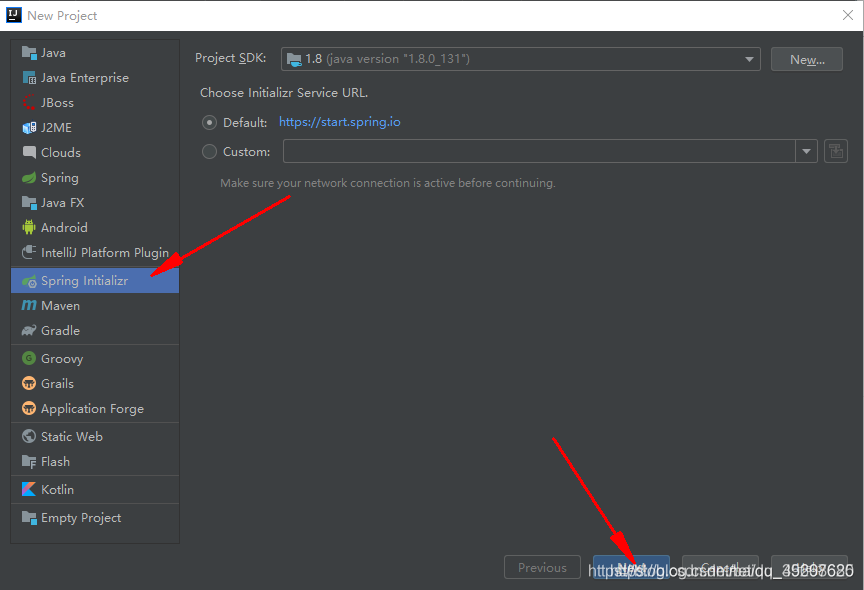This screenshot has width=864, height=590.
Task: Select the Groovy icon
Action: tap(29, 358)
